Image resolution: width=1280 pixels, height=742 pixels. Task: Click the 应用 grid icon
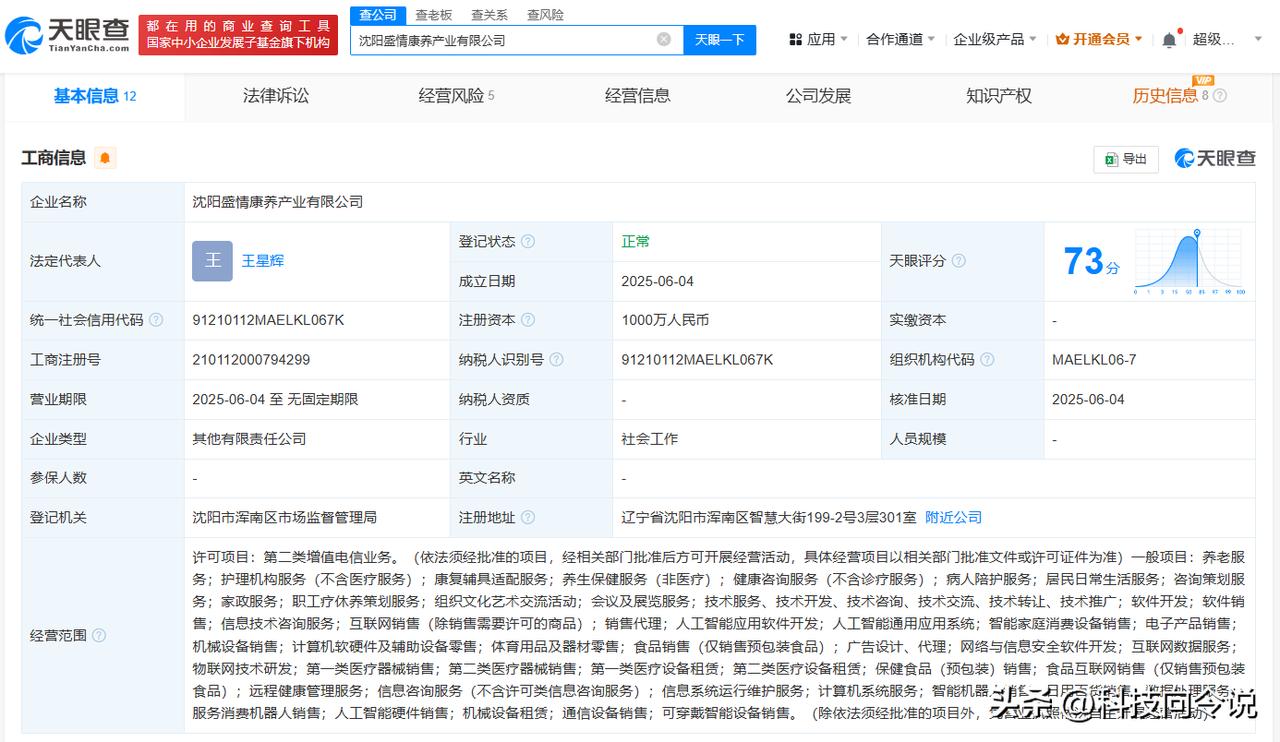(796, 39)
